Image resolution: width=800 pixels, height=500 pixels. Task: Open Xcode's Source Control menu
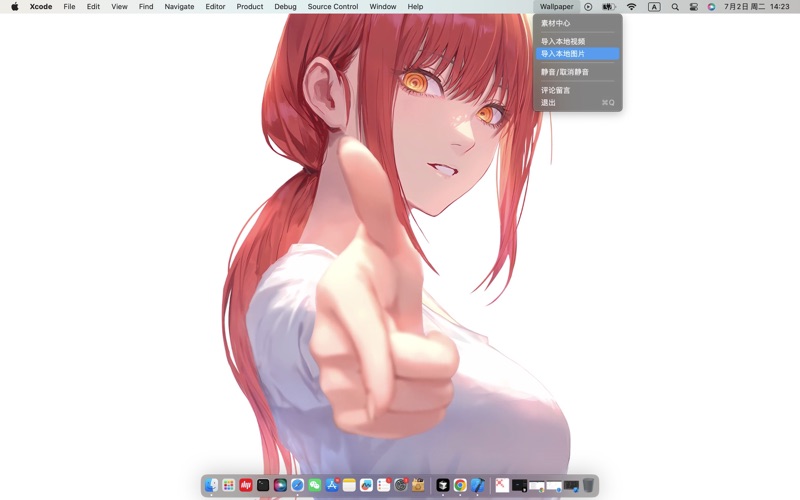point(333,7)
